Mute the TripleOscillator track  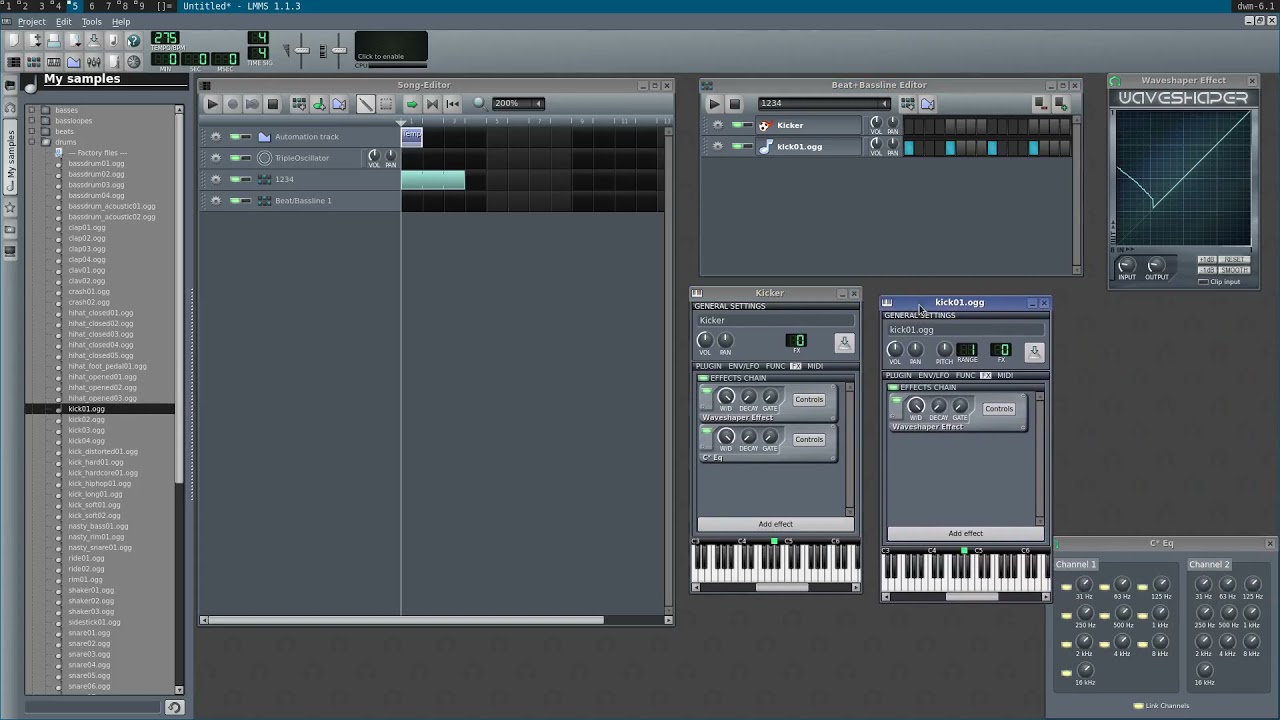point(235,158)
